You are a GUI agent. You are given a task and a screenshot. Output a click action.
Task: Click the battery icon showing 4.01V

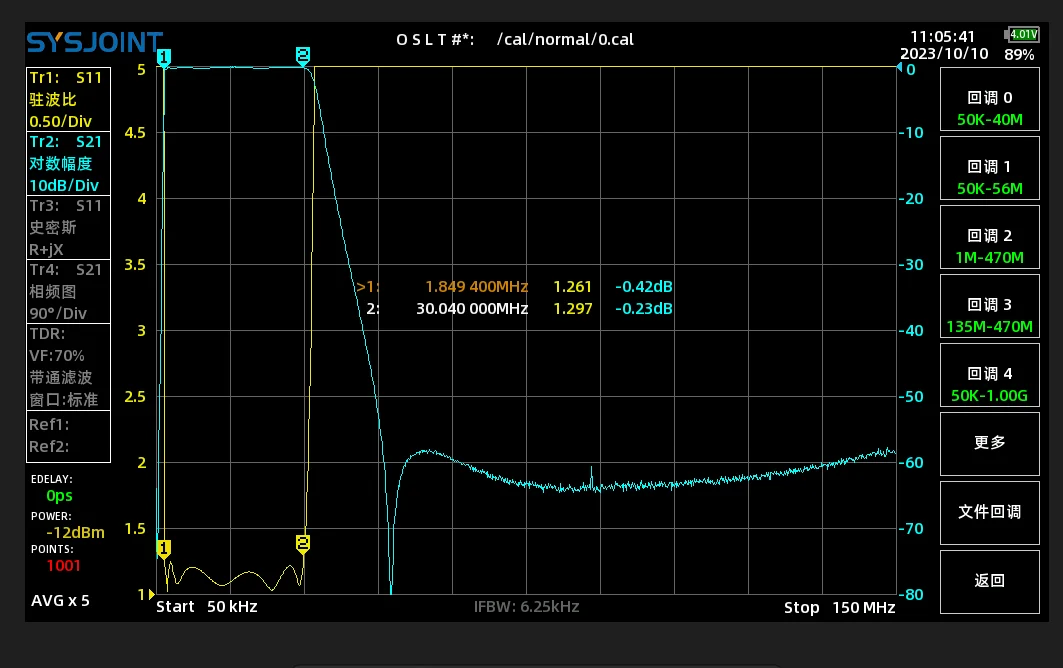coord(1022,35)
